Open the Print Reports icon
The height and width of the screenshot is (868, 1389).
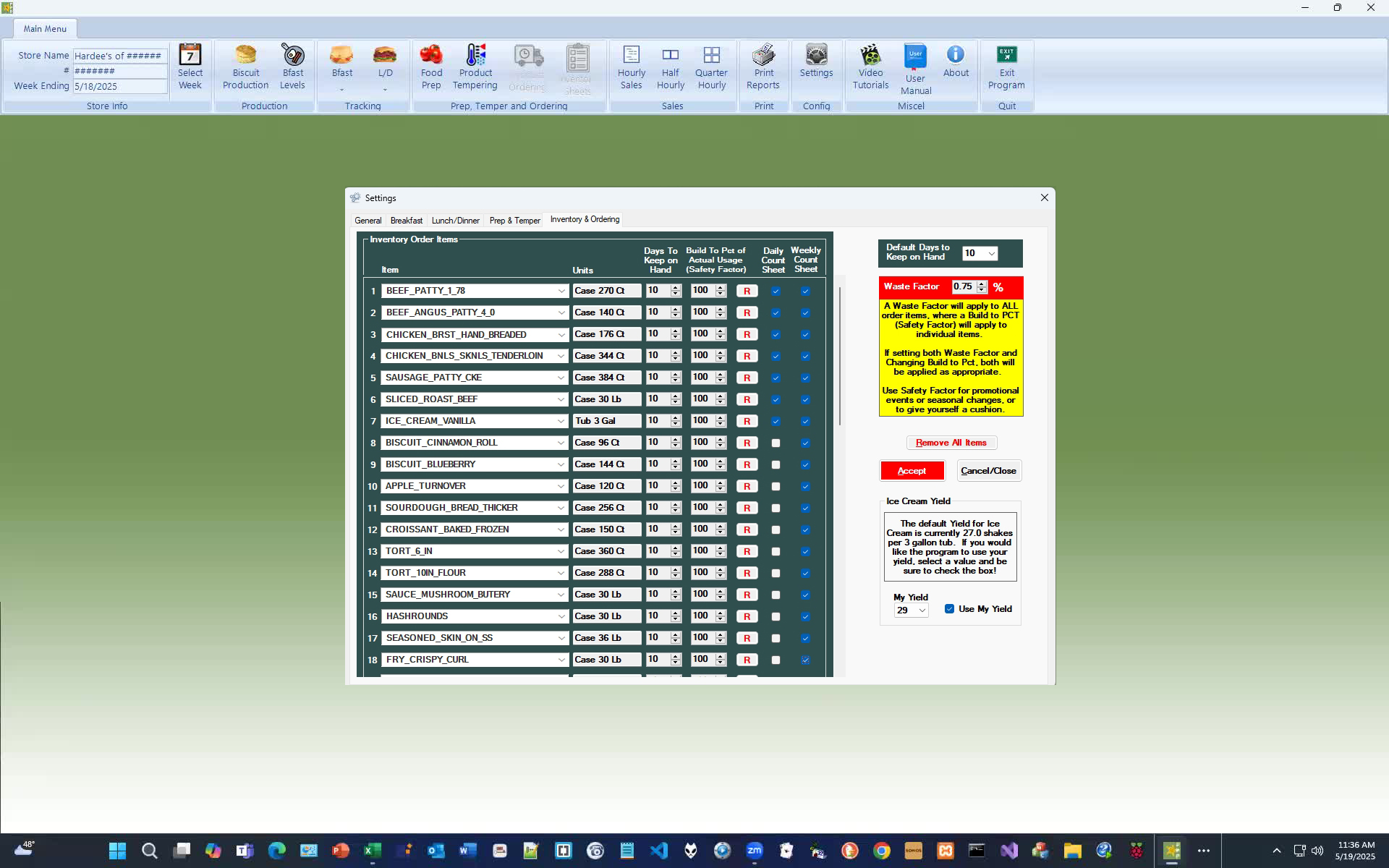click(x=763, y=67)
